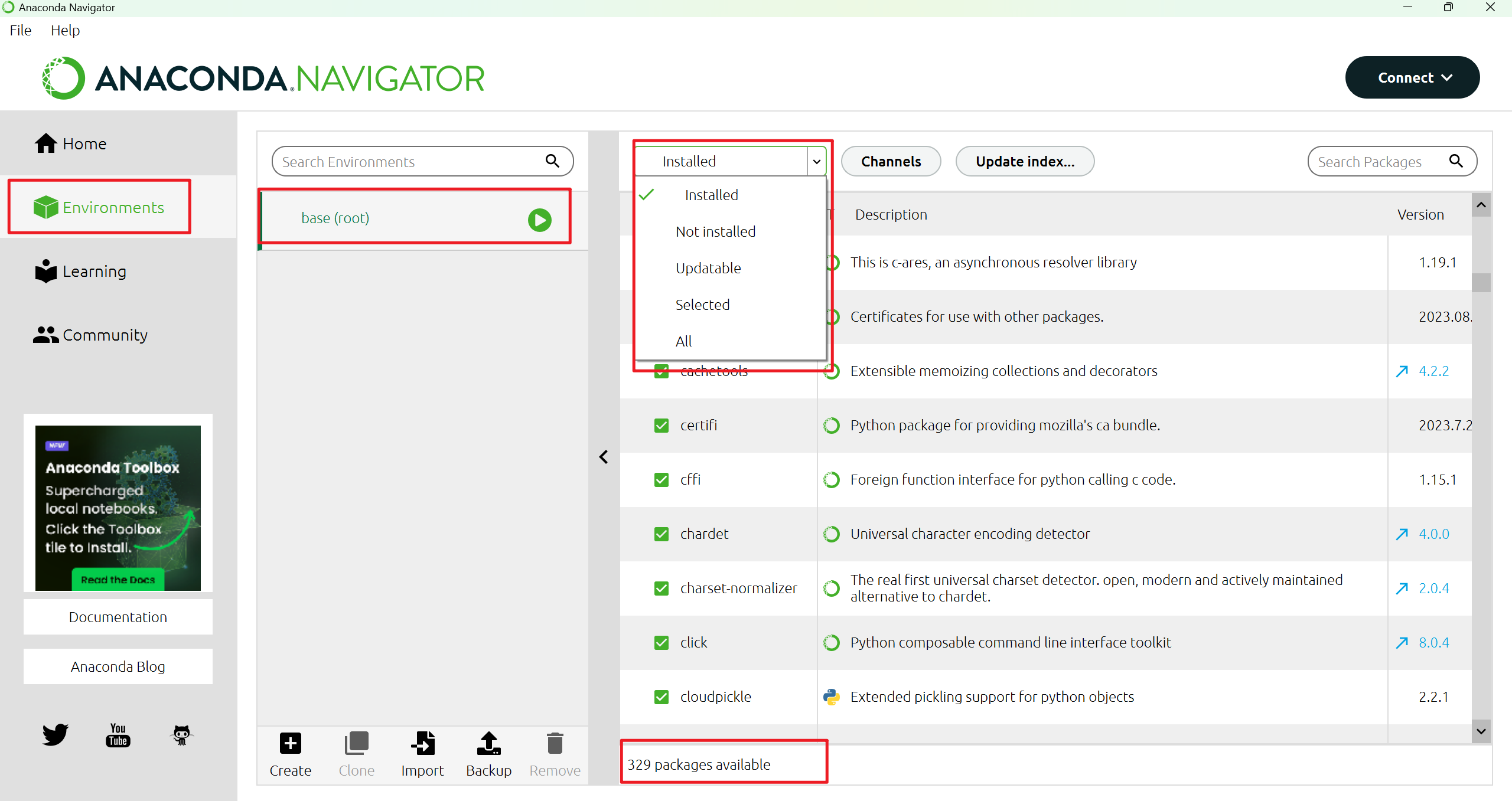Create a new environment
The width and height of the screenshot is (1512, 801).
pos(290,754)
